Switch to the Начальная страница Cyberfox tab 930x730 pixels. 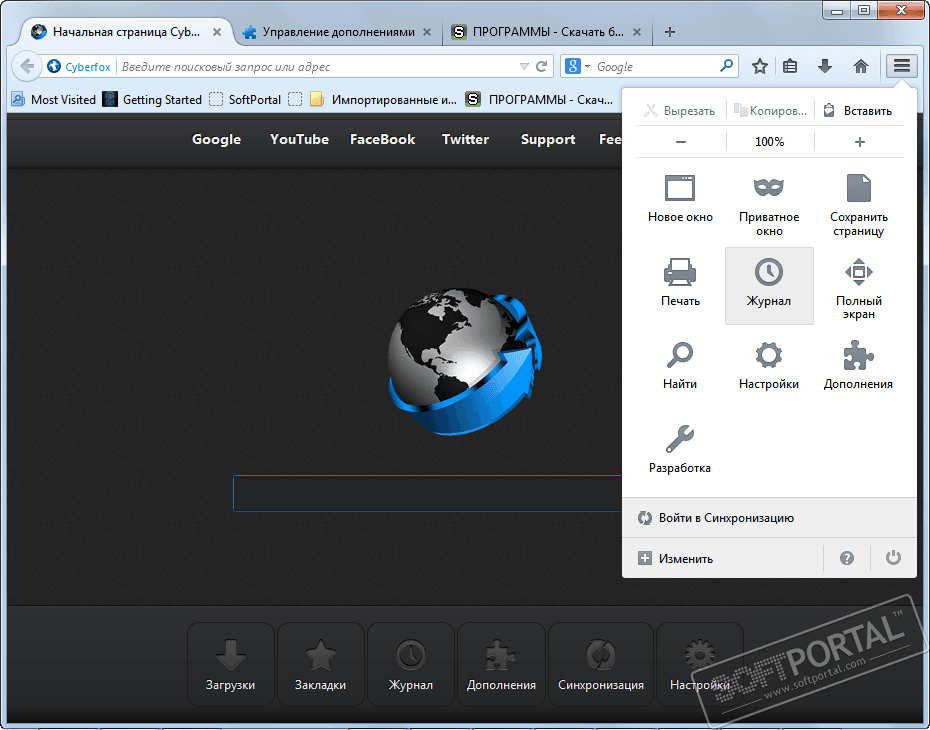tap(126, 32)
